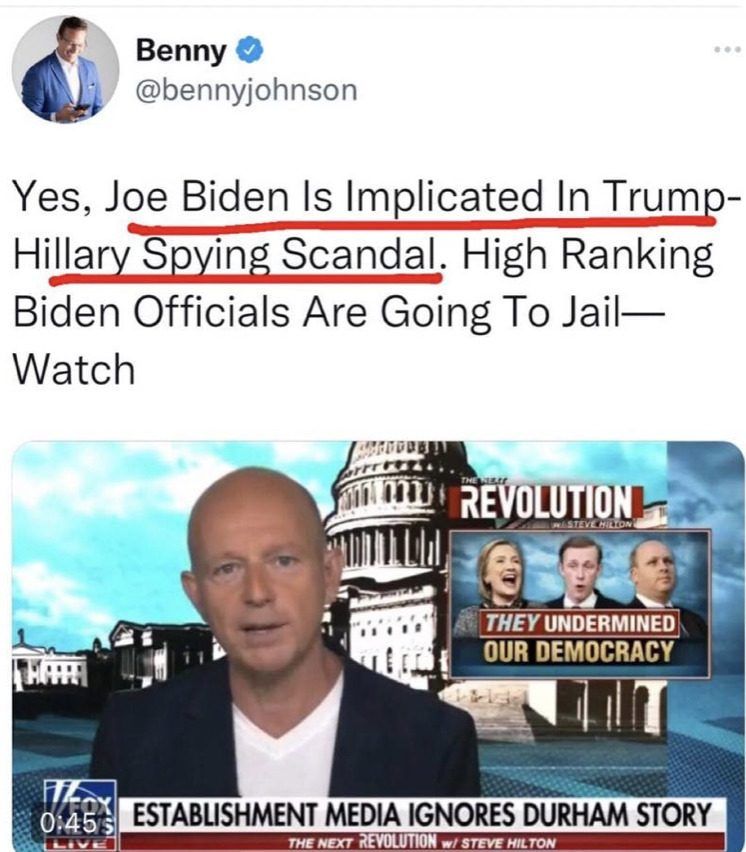Click the blue verified badge
This screenshot has height=852, width=746.
click(249, 51)
